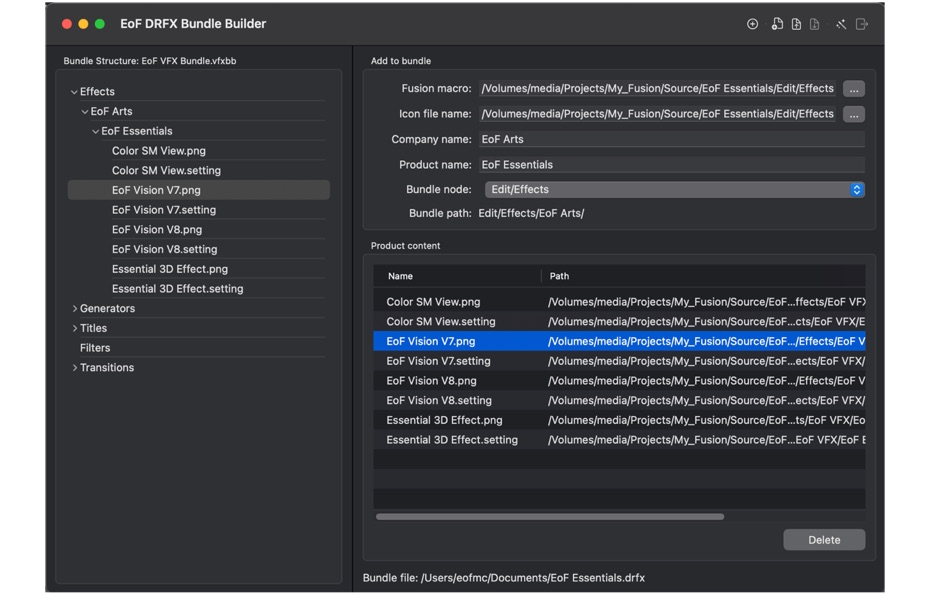Click the new document with plus toolbar icon
This screenshot has height=594, width=950.
click(777, 24)
